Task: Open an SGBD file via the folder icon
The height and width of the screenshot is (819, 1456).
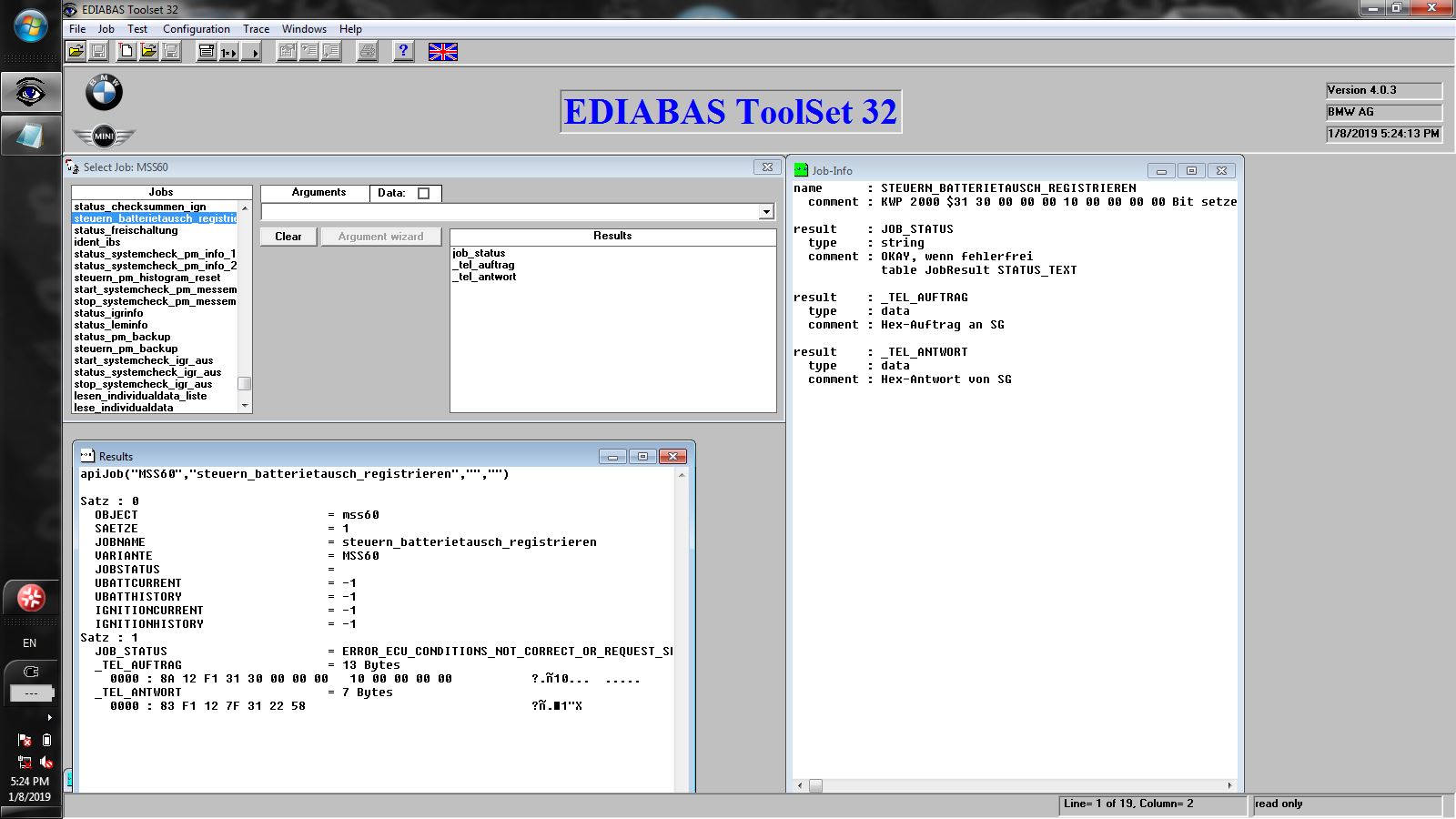Action: [76, 52]
